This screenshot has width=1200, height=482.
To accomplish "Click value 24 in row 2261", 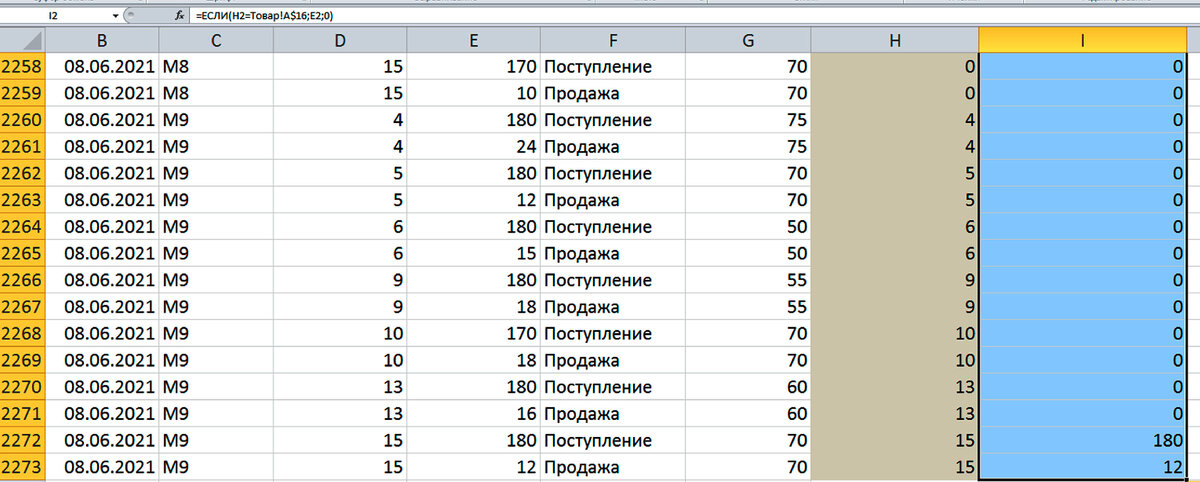I will coord(526,147).
